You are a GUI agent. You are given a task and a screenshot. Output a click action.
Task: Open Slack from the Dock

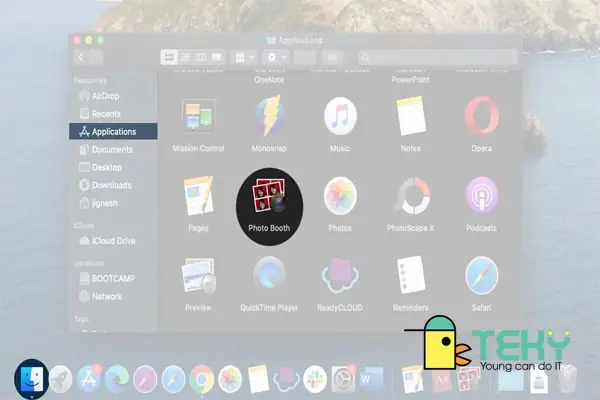pyautogui.click(x=315, y=379)
